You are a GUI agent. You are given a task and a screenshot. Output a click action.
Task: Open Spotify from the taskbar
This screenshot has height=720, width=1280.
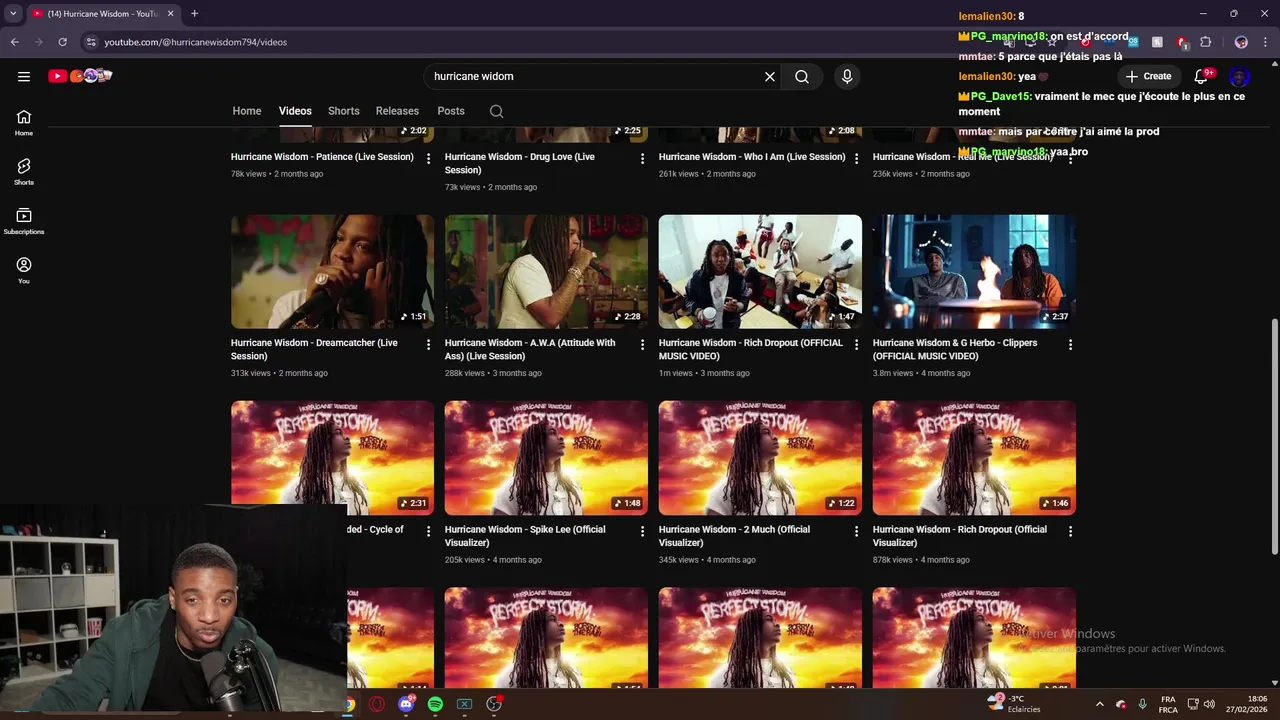pyautogui.click(x=435, y=704)
